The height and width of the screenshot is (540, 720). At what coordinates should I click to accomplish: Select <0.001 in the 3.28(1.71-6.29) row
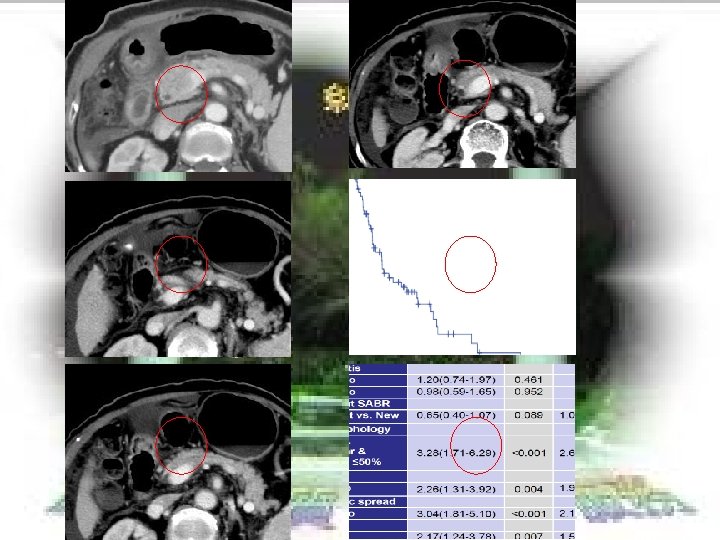tap(529, 453)
